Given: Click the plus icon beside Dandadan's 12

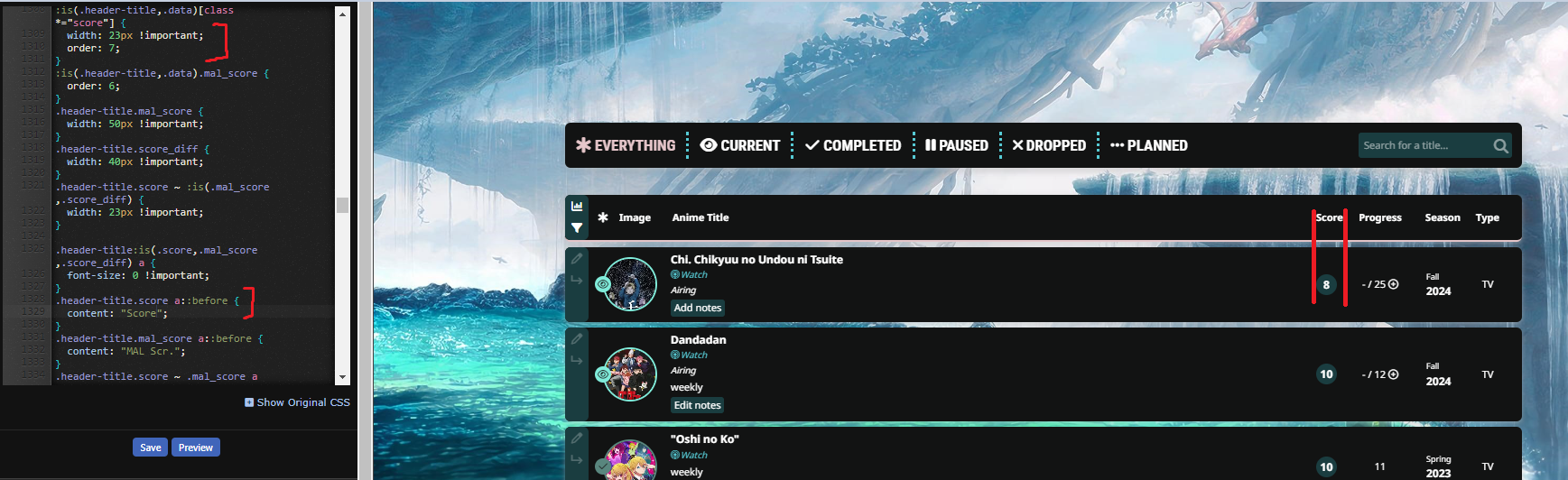Looking at the screenshot, I should tap(1393, 374).
